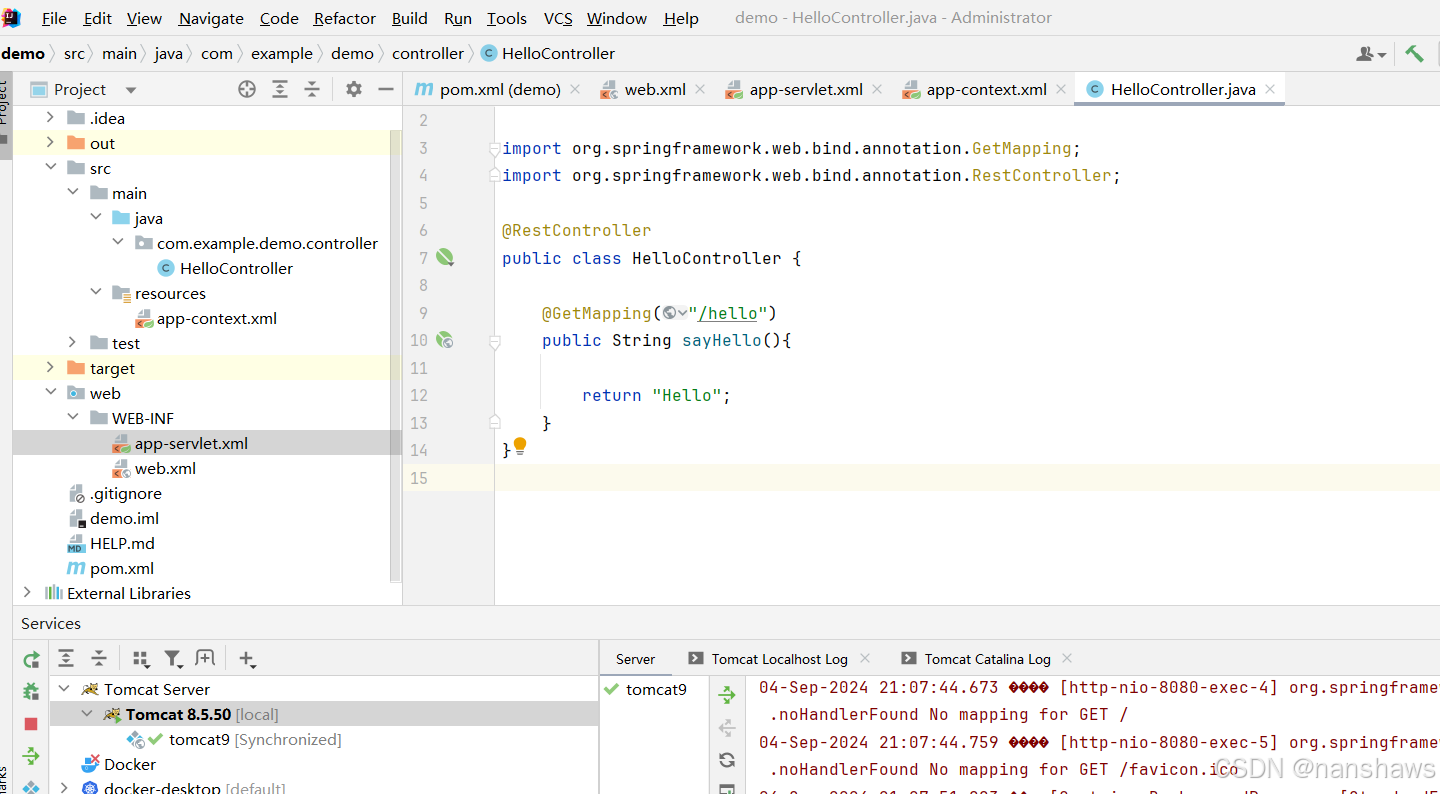Click Spring bean gutter icon on line 7
Screen dimensions: 1440x794
pyautogui.click(x=444, y=258)
